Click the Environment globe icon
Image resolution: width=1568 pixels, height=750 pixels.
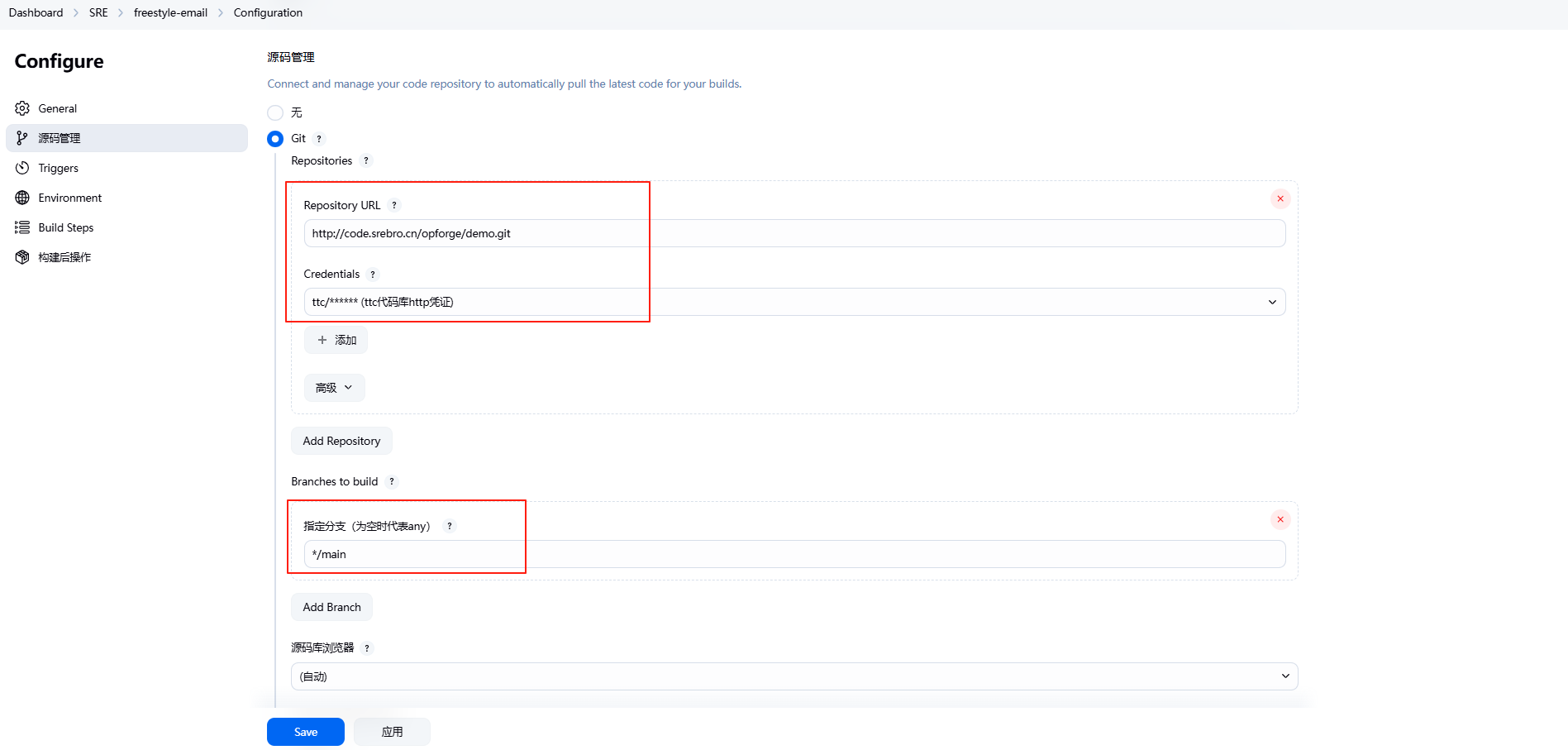coord(22,198)
